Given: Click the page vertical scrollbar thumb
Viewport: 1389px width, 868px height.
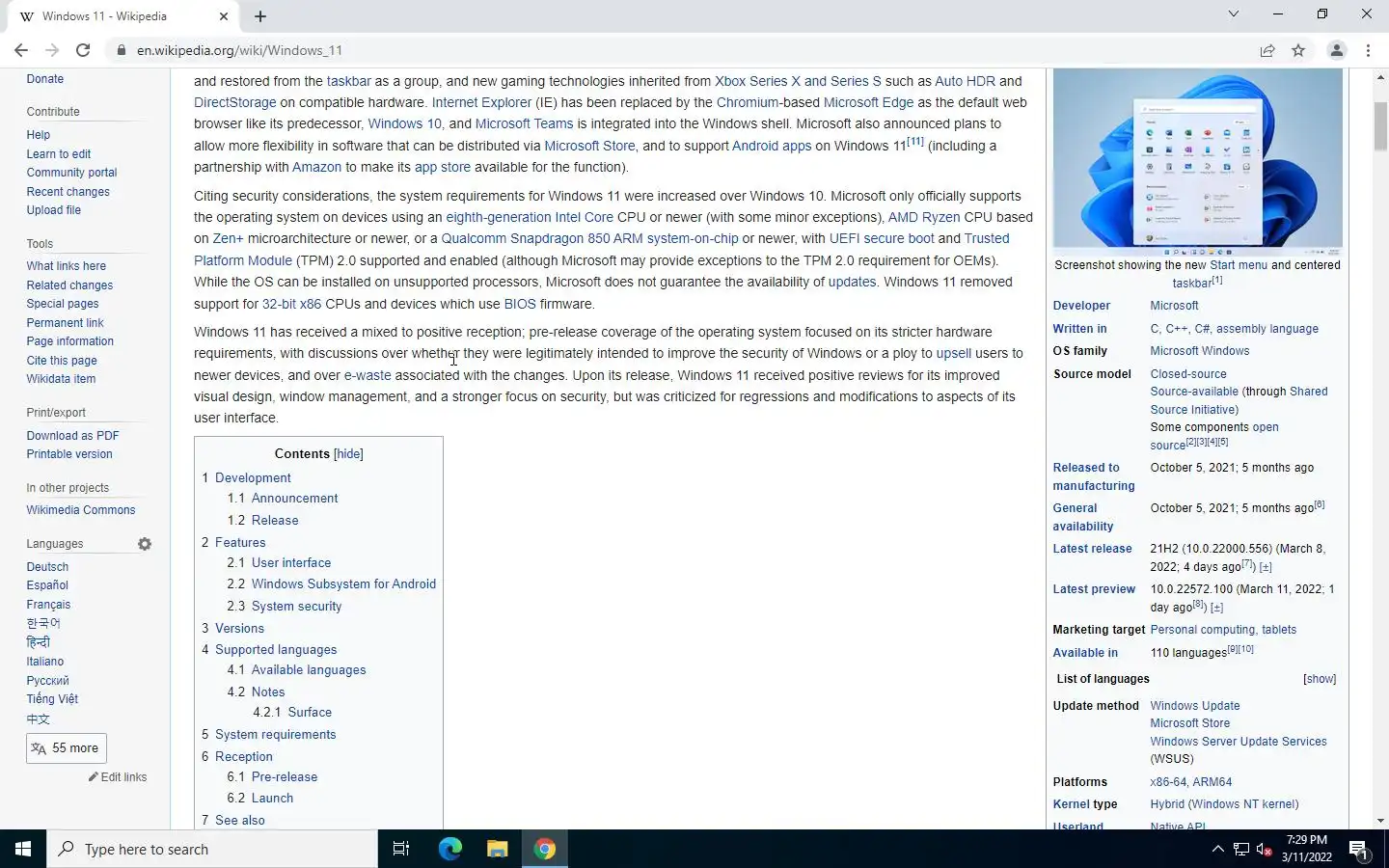Looking at the screenshot, I should [x=1380, y=125].
